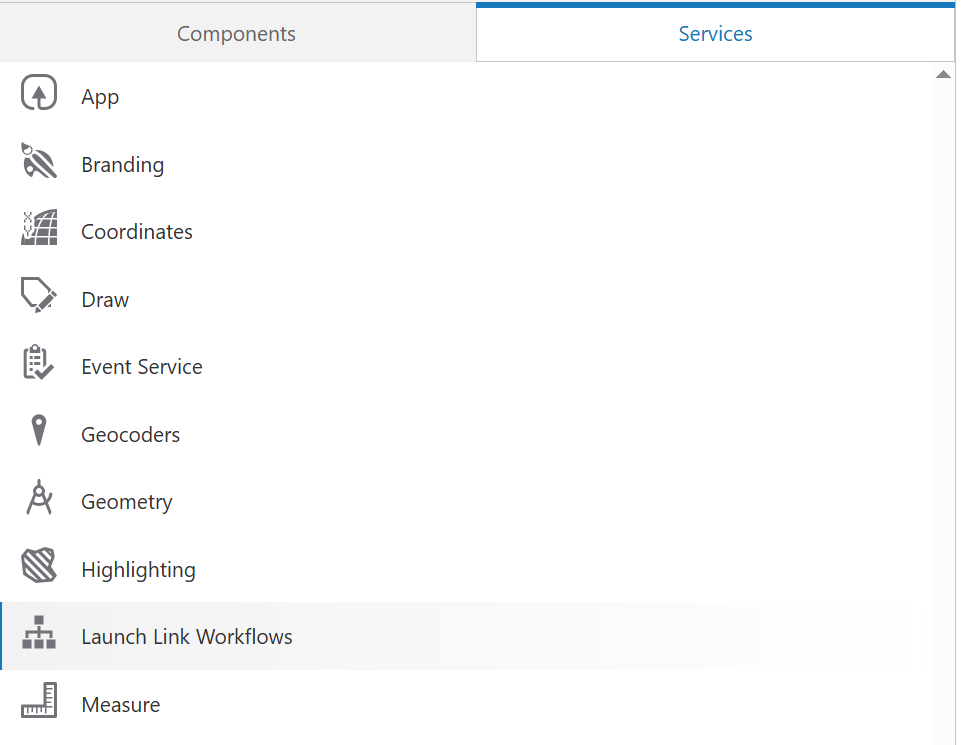Viewport: 973px width, 745px height.
Task: Click the Launch Link Workflows hierarchy icon
Action: [x=39, y=634]
